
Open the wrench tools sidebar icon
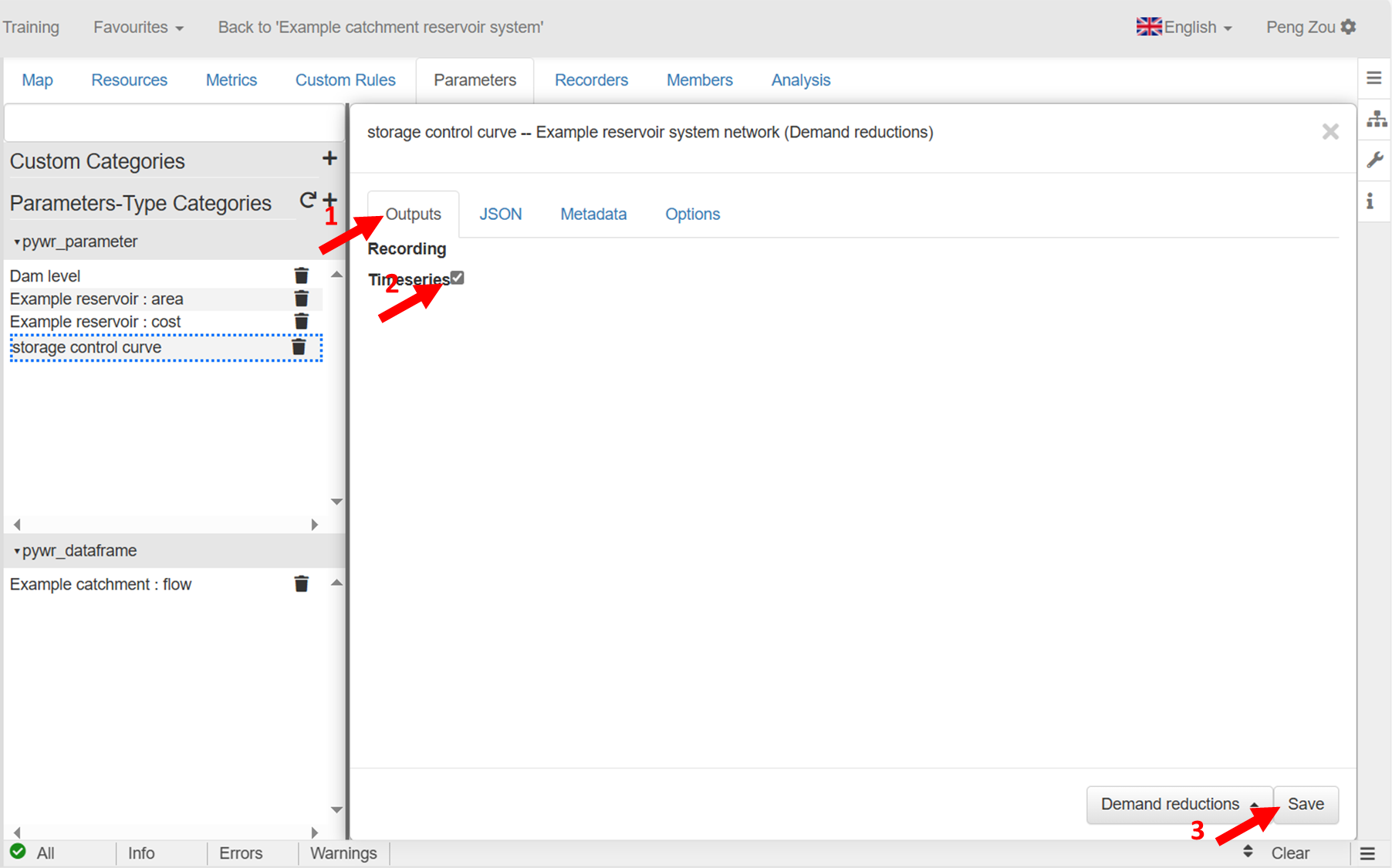[1375, 160]
